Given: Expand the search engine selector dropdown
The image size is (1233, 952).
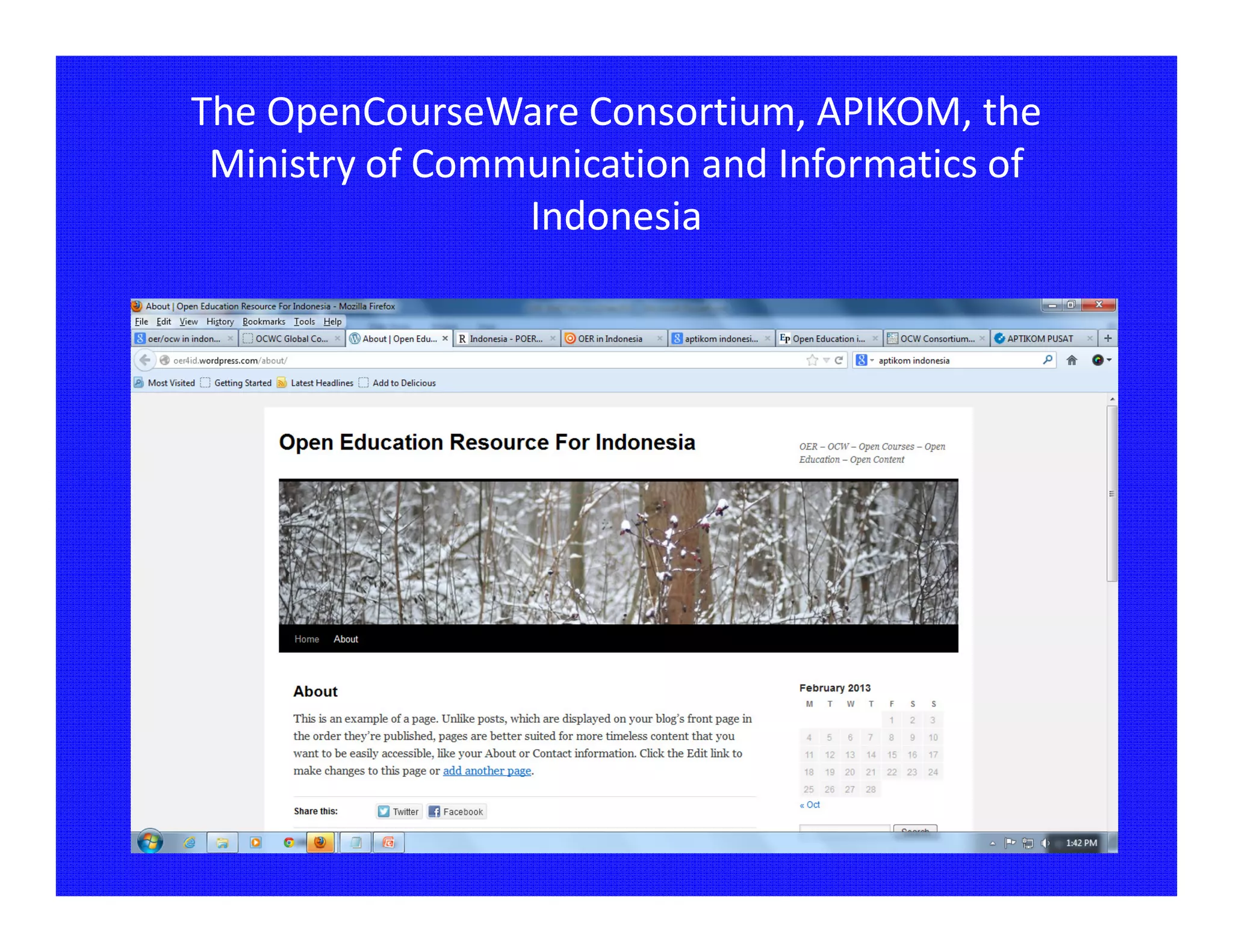Looking at the screenshot, I should pyautogui.click(x=871, y=360).
